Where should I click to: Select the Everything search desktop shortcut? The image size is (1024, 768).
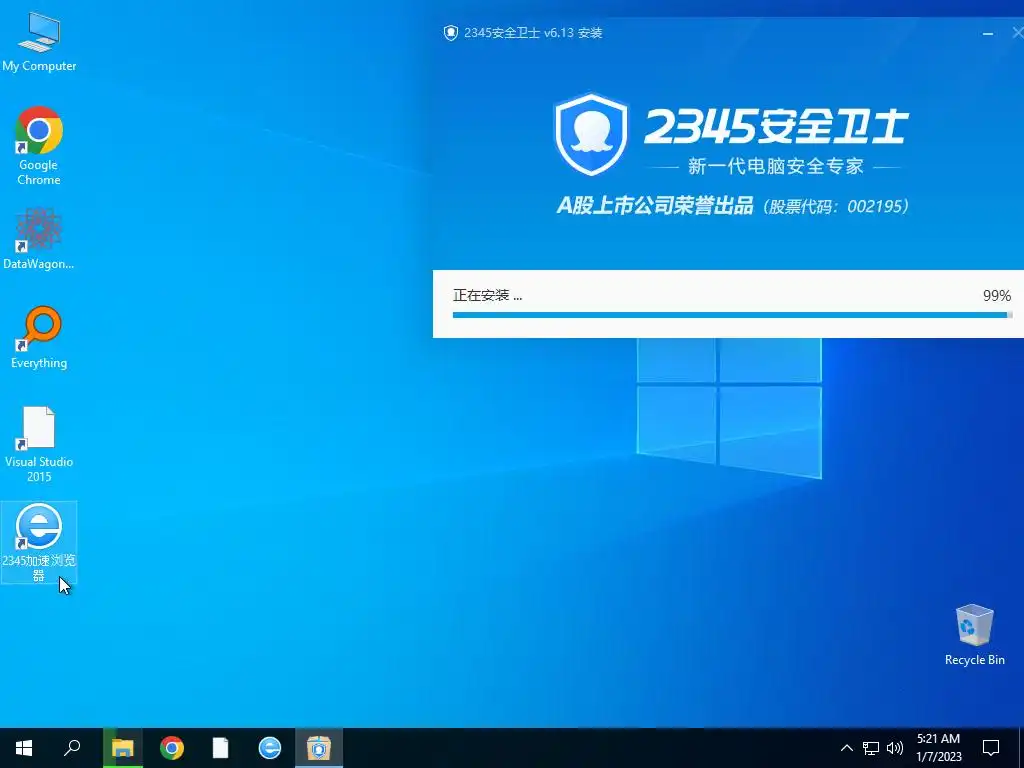click(39, 338)
